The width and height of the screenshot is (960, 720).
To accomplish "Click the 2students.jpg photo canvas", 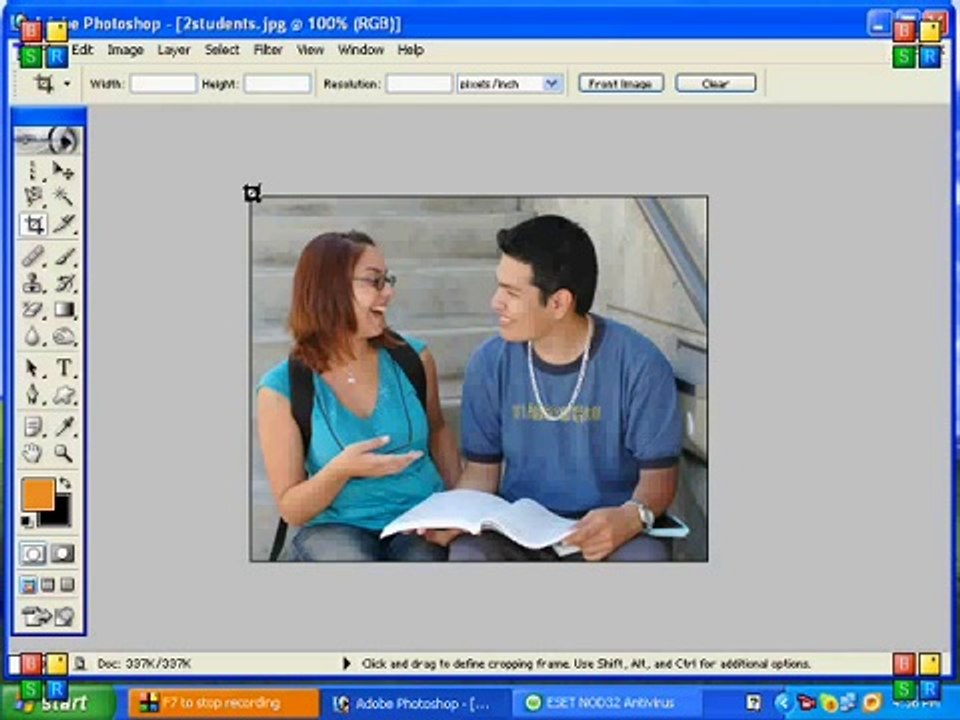I will tap(479, 378).
